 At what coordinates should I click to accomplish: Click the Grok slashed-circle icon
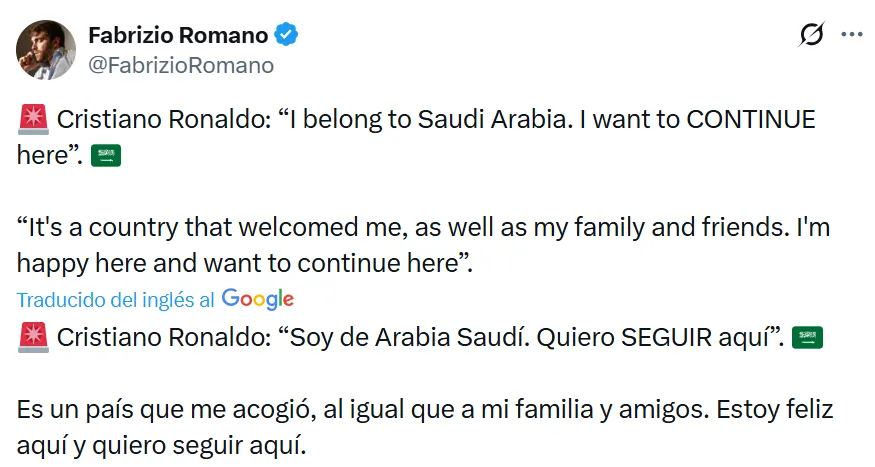click(x=811, y=35)
